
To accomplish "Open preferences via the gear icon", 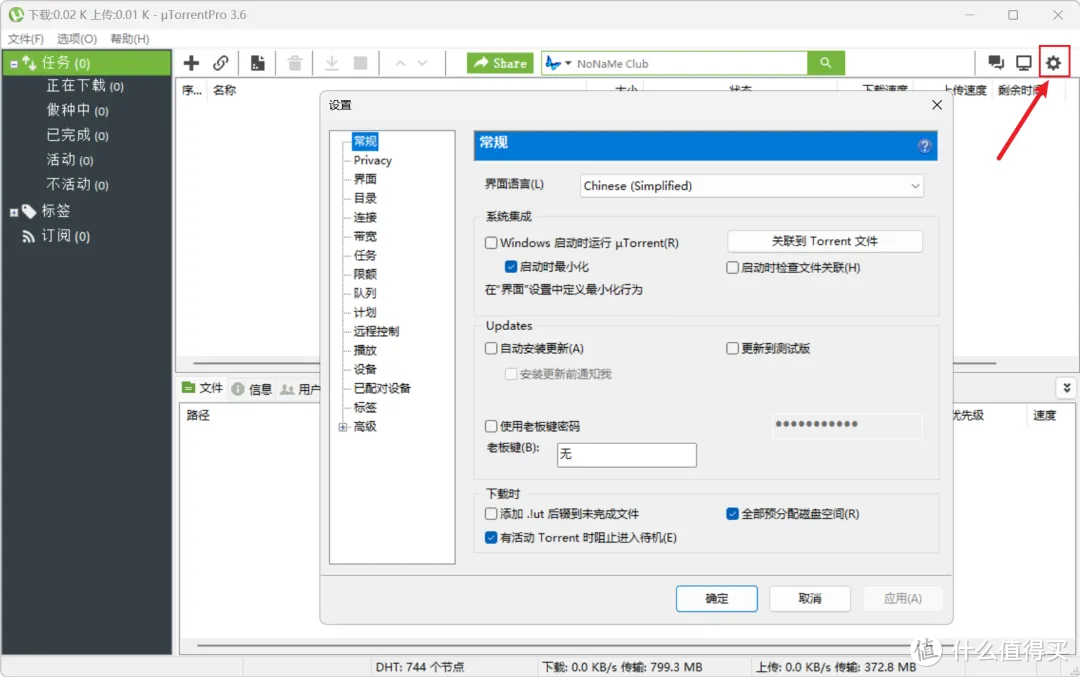I will point(1053,63).
